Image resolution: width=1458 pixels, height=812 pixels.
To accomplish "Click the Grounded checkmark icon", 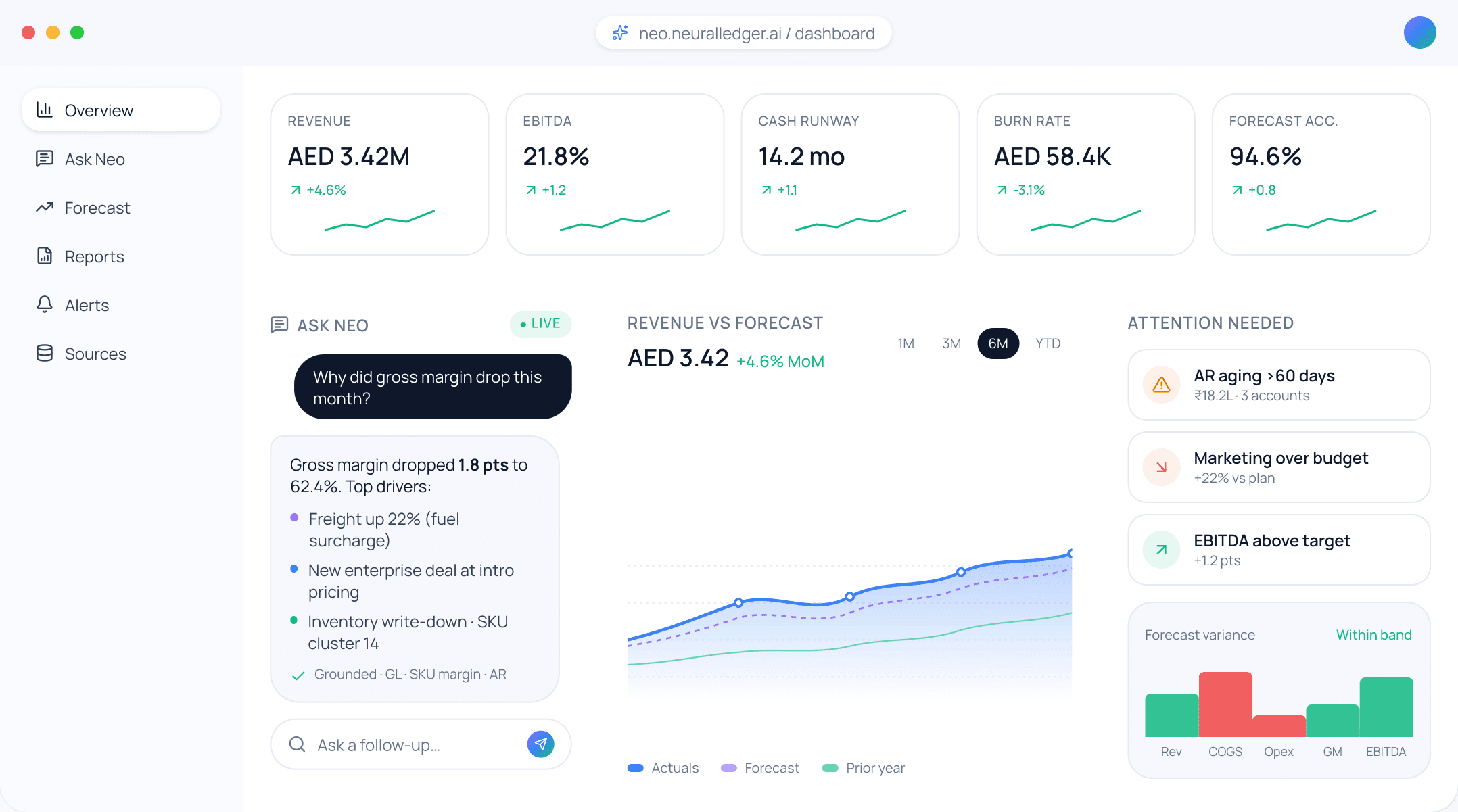I will tap(298, 675).
